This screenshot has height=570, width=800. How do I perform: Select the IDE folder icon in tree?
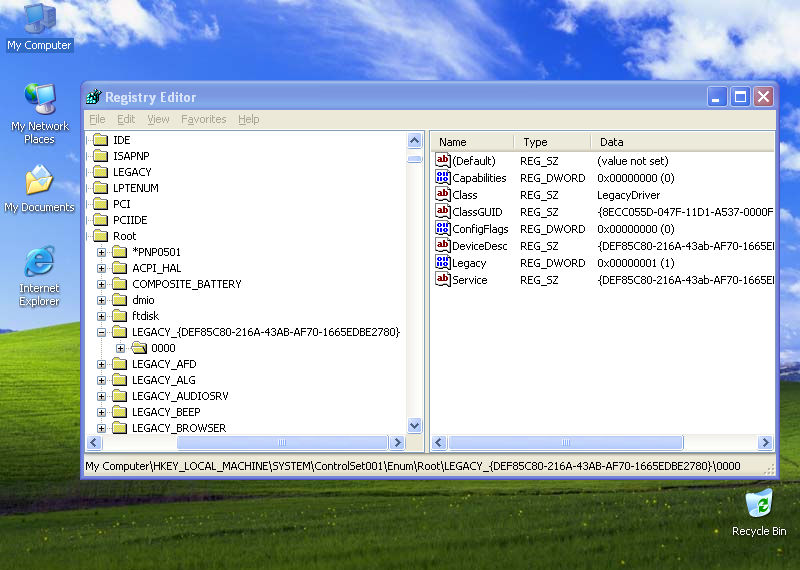click(x=101, y=140)
